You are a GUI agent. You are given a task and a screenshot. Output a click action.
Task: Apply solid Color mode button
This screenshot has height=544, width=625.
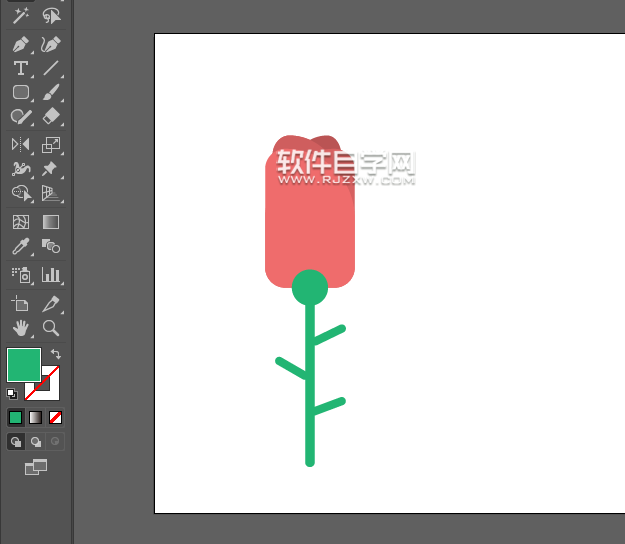tap(16, 418)
